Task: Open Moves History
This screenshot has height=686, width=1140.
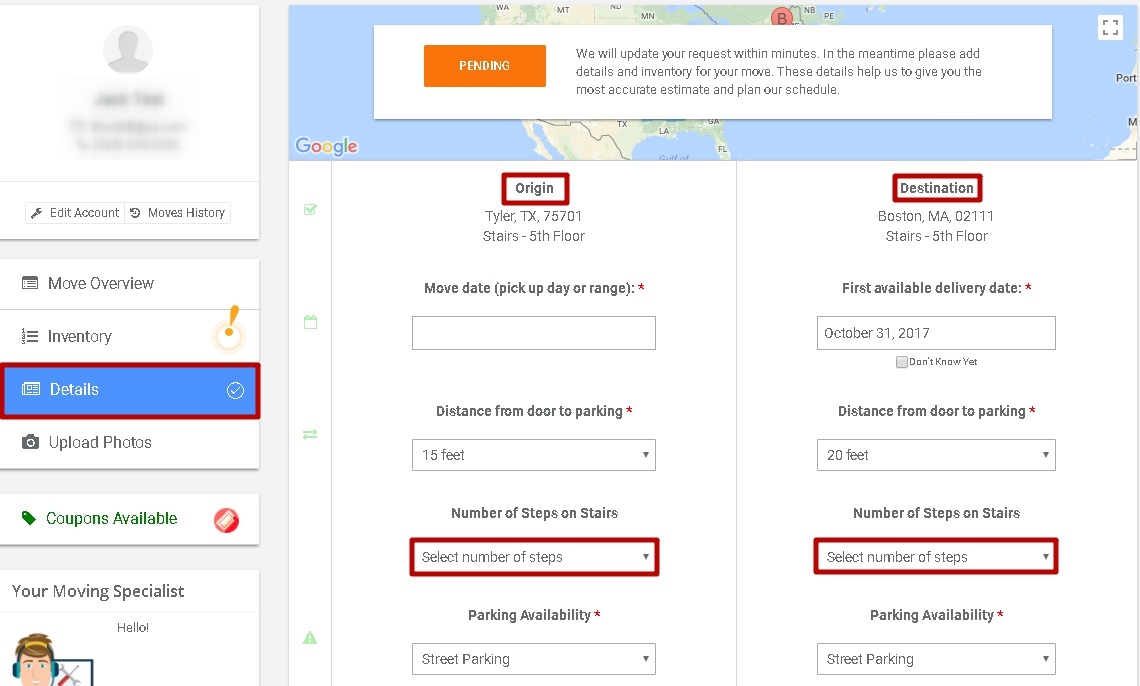Action: point(177,213)
